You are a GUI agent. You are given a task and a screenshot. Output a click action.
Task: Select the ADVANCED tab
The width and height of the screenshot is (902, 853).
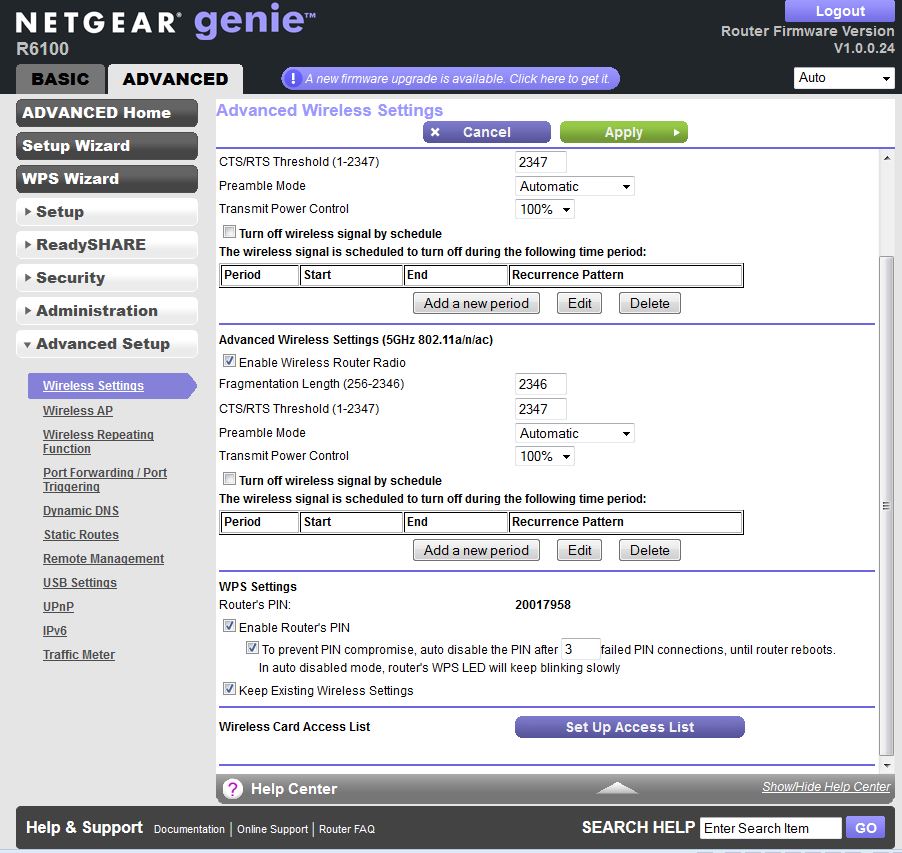click(x=175, y=79)
